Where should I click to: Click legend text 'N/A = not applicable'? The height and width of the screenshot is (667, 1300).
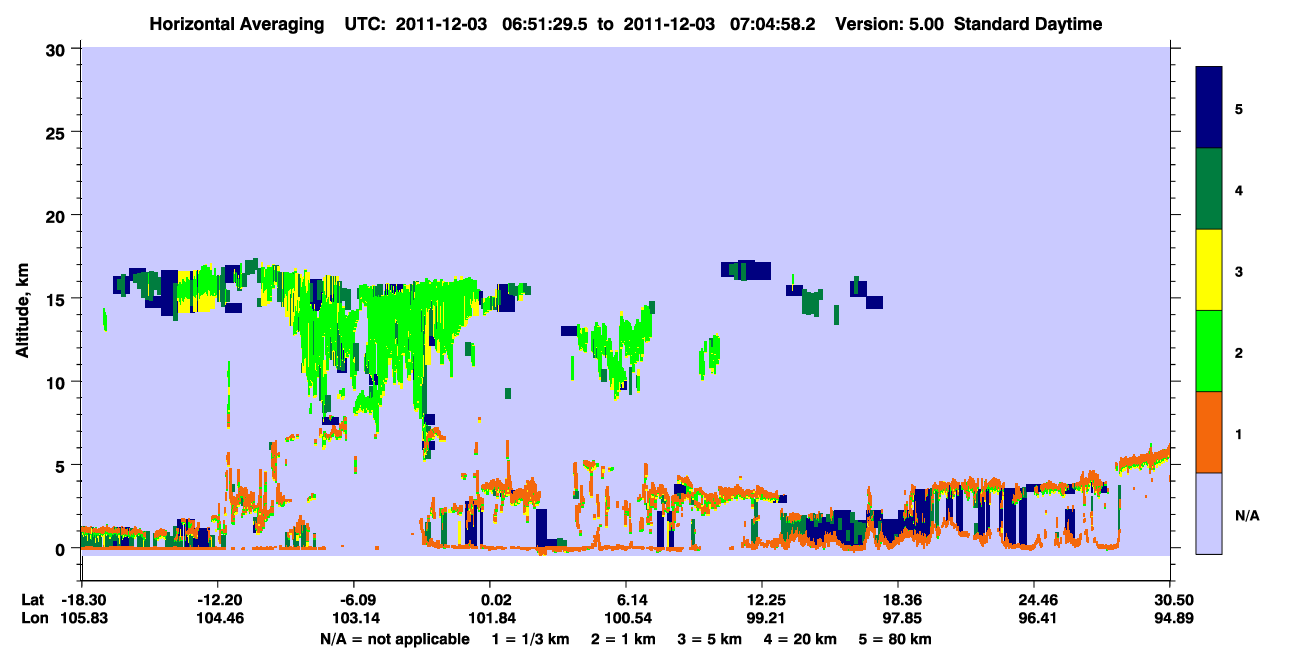tap(394, 639)
